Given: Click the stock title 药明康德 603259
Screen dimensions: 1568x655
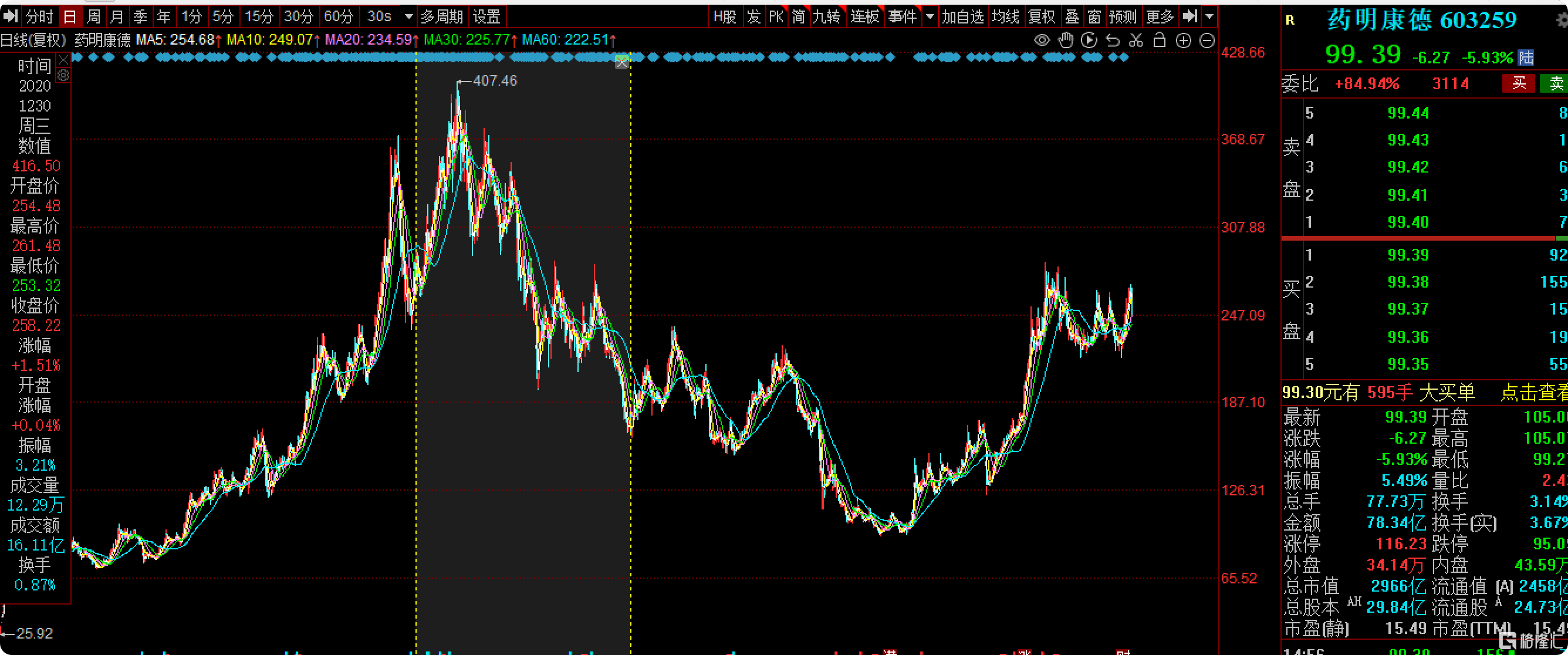Looking at the screenshot, I should [1422, 21].
